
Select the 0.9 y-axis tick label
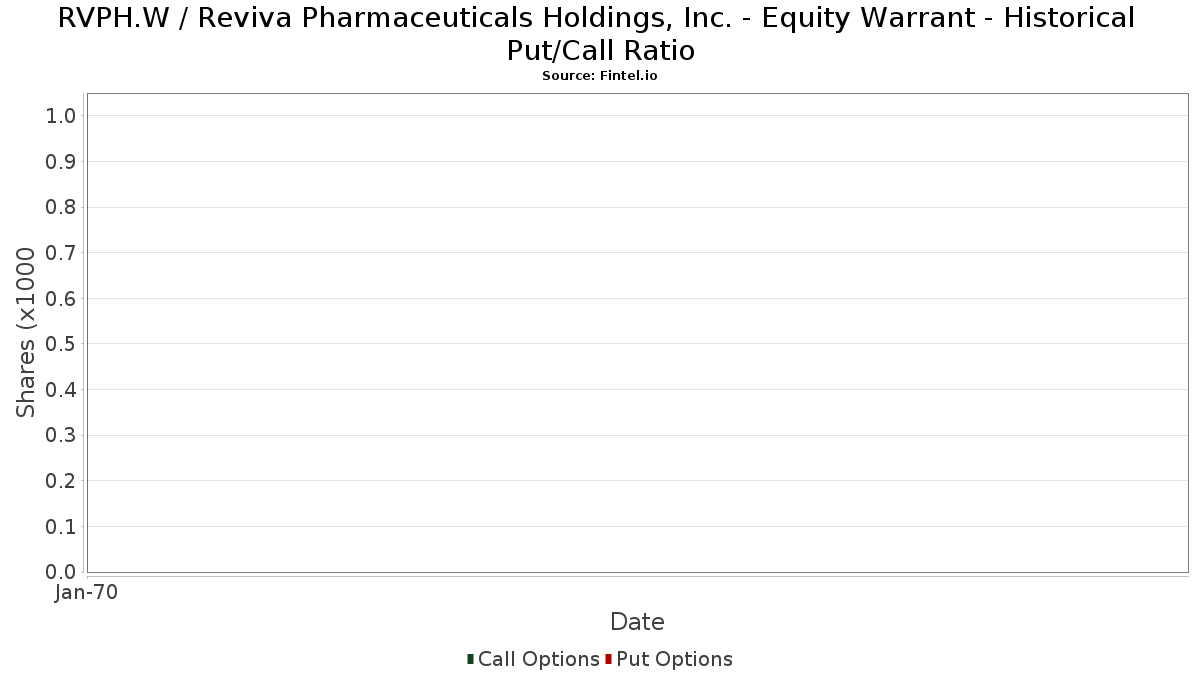[61, 162]
